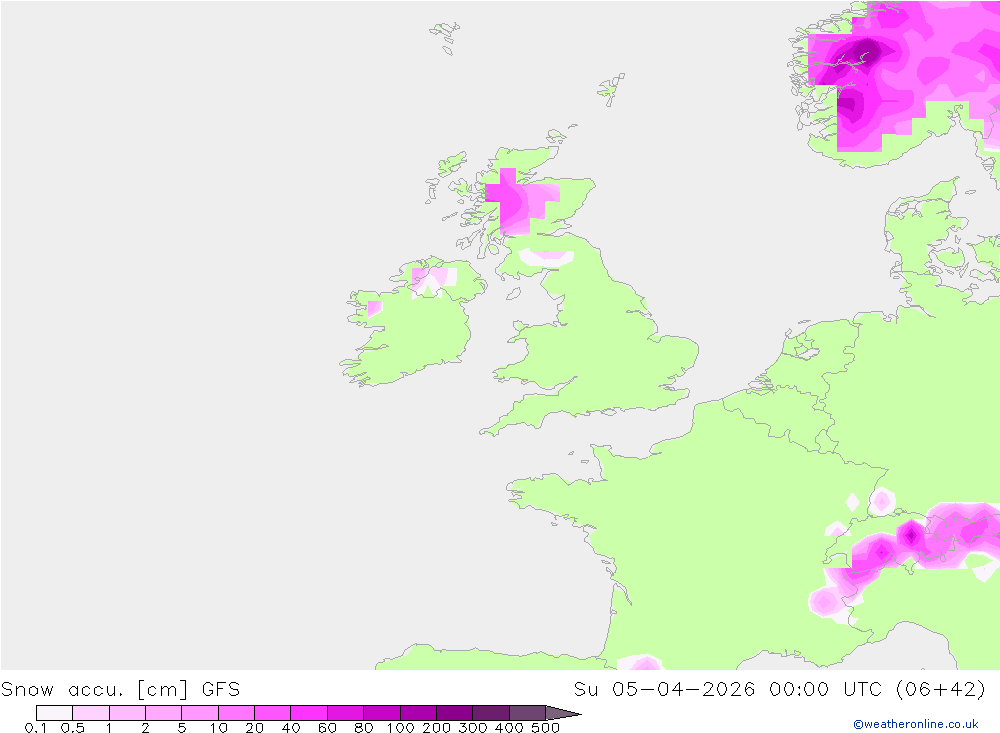
Task: Click the '100' legend scale label
Action: click(x=401, y=727)
